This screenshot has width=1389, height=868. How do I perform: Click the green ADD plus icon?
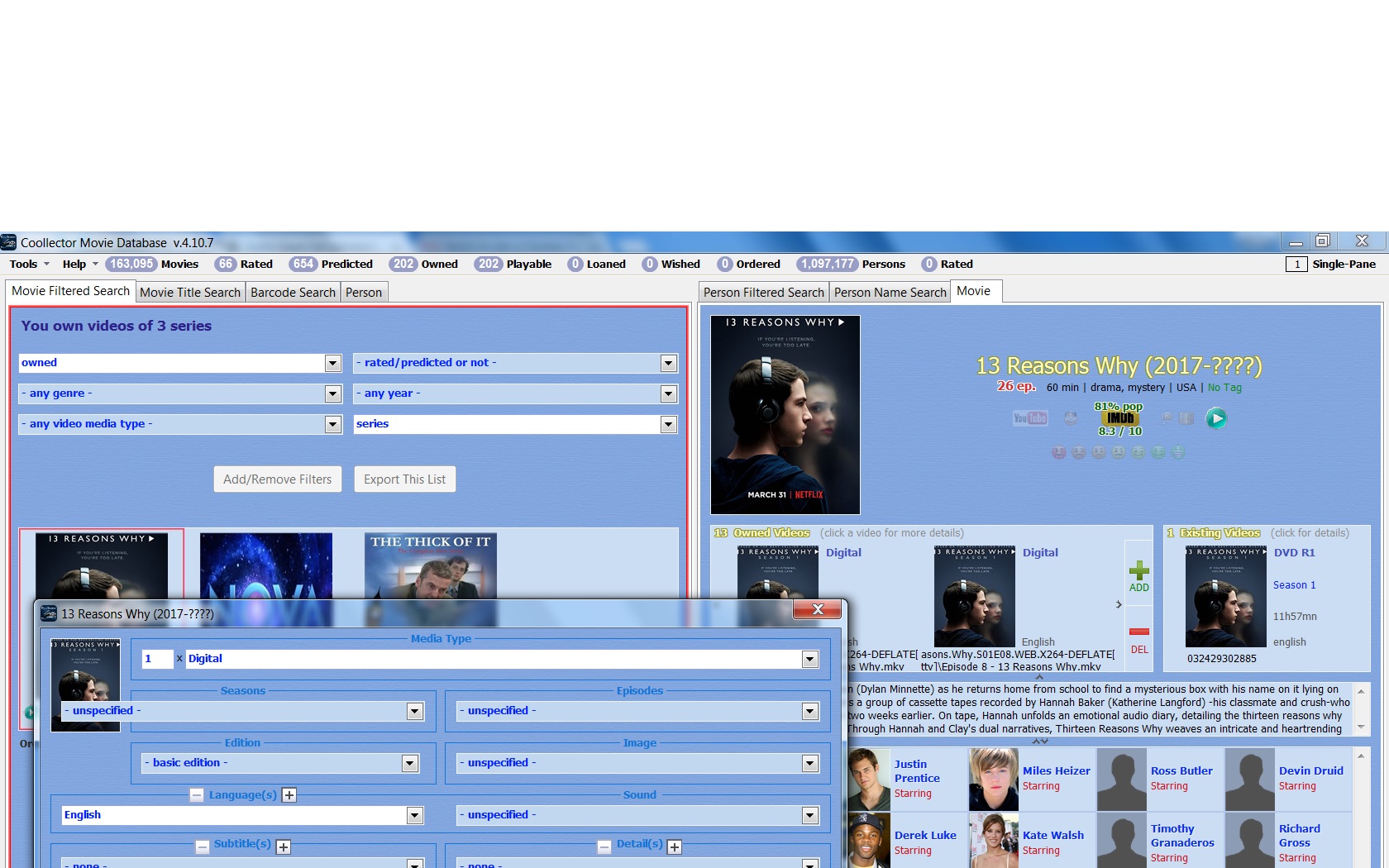[1139, 570]
